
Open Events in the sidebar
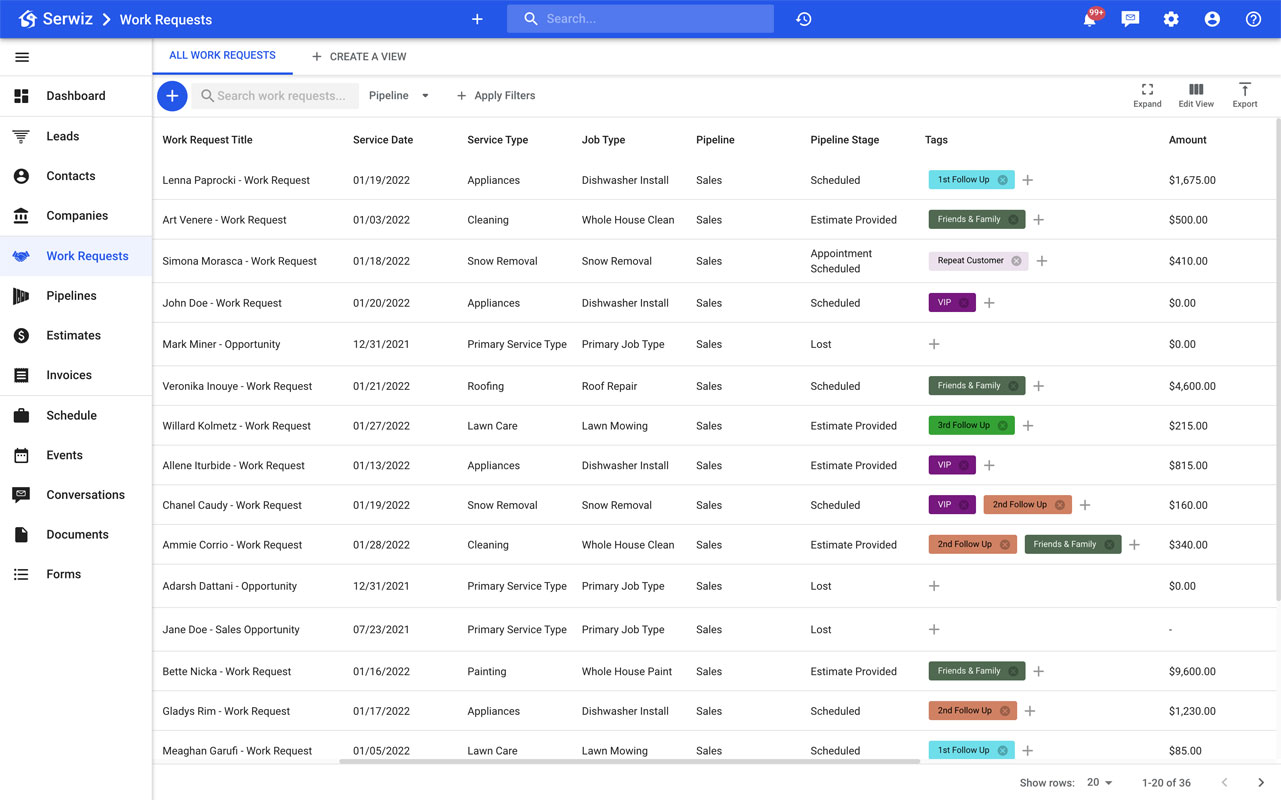pos(76,455)
